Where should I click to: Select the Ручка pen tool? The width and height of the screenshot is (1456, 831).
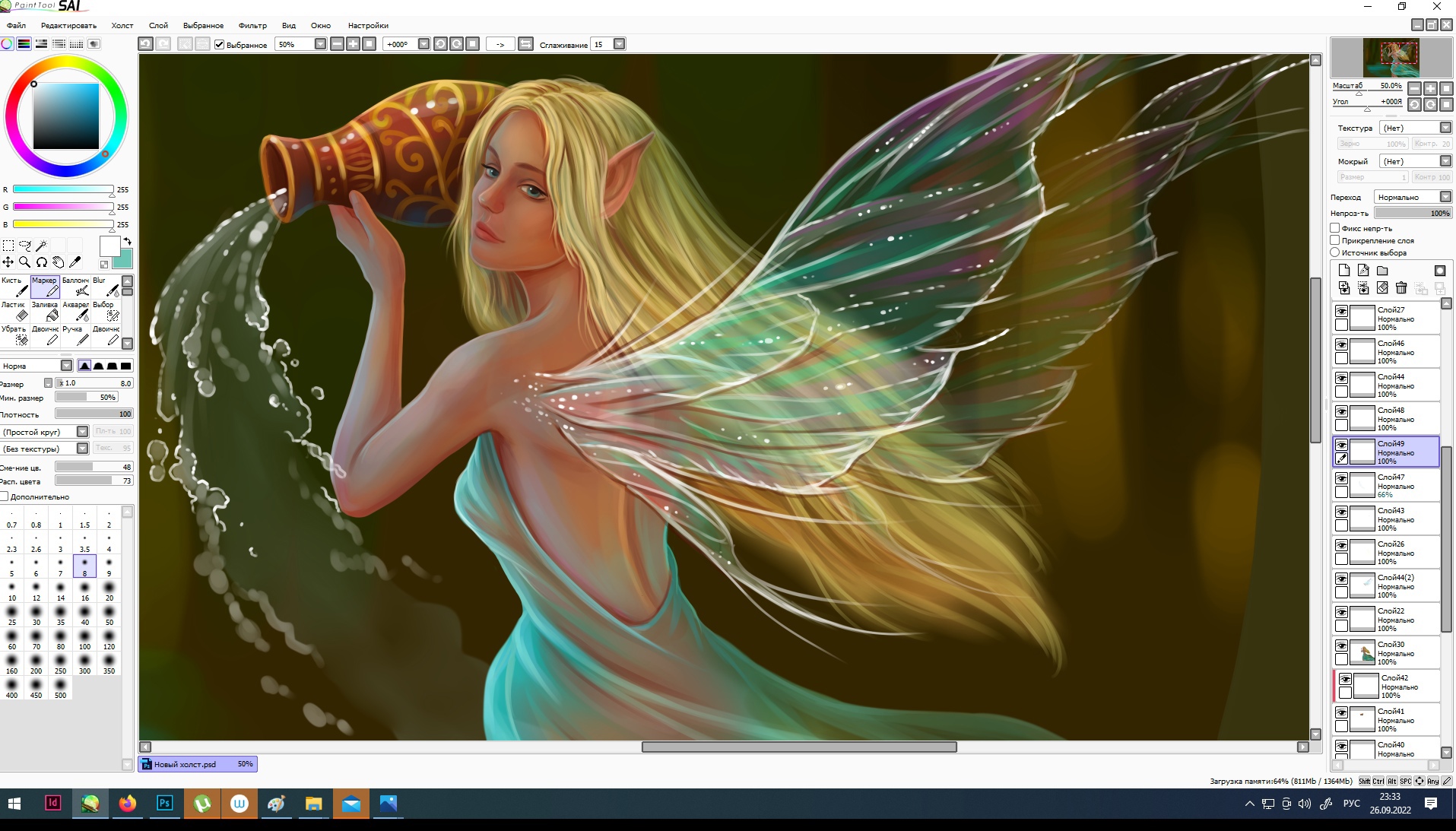[75, 335]
